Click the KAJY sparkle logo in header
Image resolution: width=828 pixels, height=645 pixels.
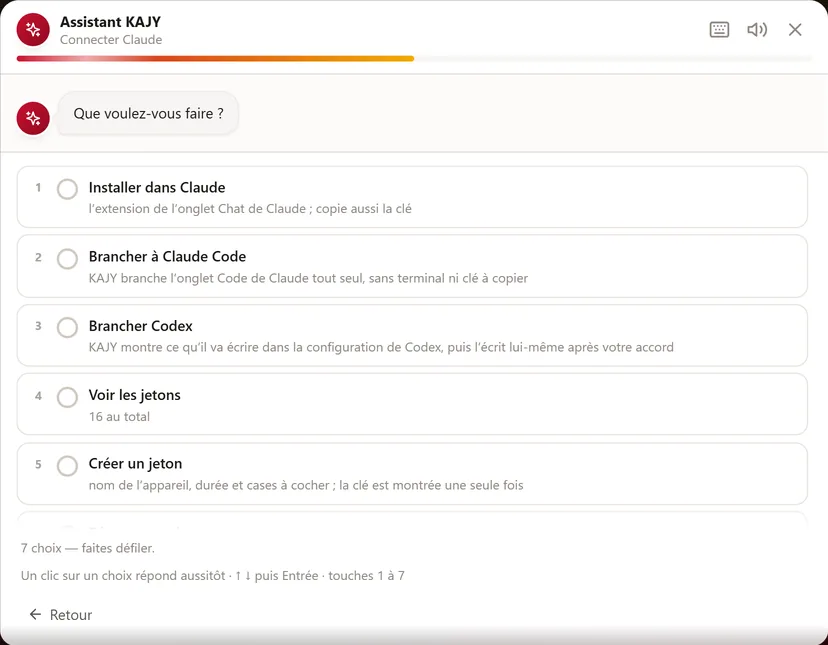click(x=33, y=30)
